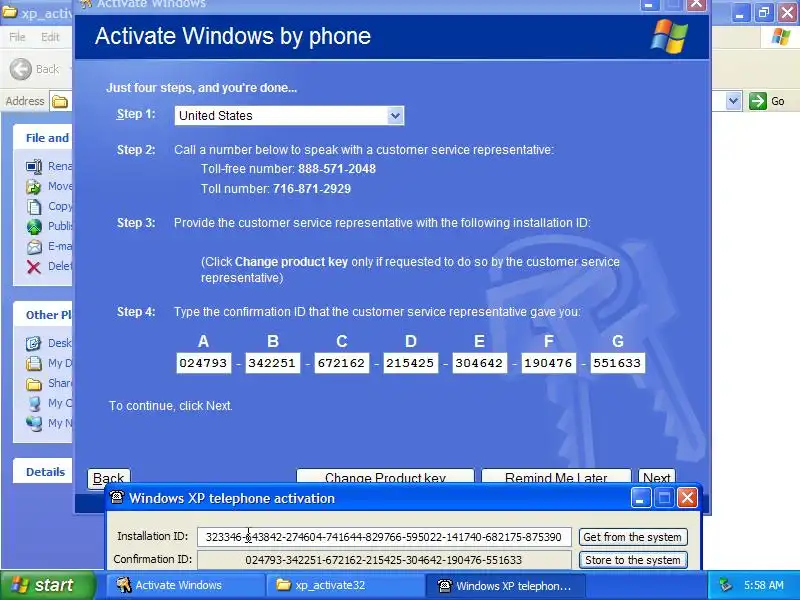Expand the Explorer address bar dropdown arrow

pyautogui.click(x=733, y=101)
